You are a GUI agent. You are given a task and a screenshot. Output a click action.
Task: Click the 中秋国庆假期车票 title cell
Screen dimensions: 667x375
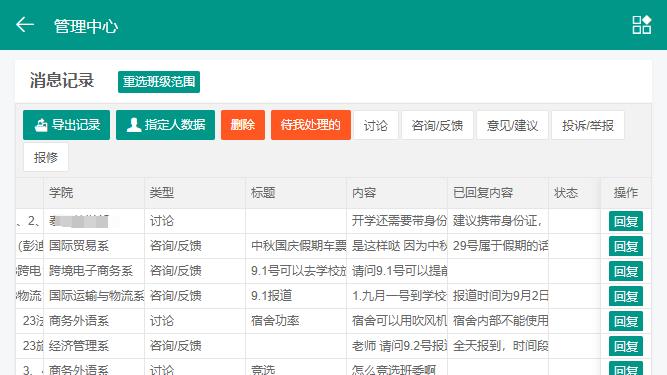coord(296,246)
